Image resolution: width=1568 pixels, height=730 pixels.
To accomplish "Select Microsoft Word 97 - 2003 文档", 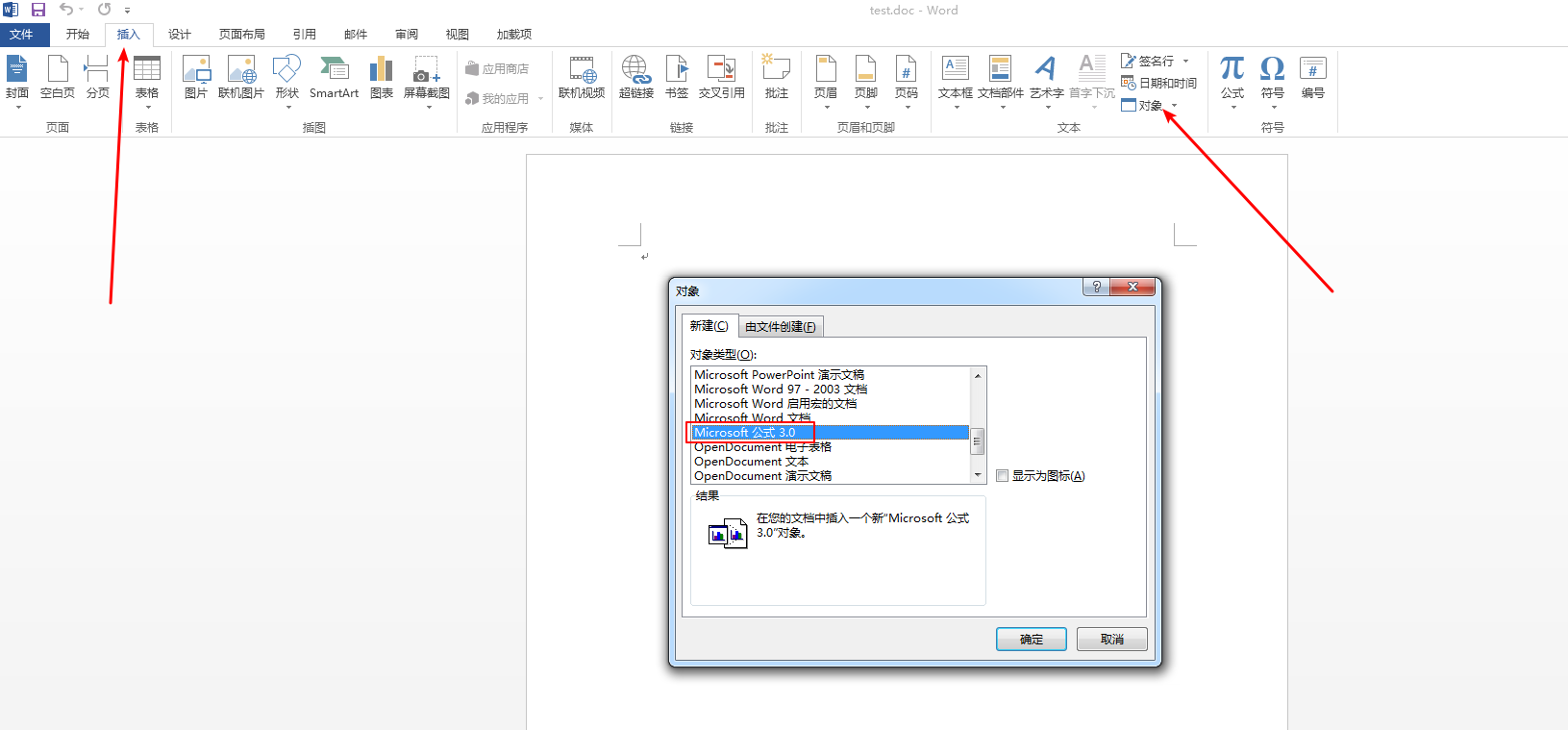I will (831, 390).
